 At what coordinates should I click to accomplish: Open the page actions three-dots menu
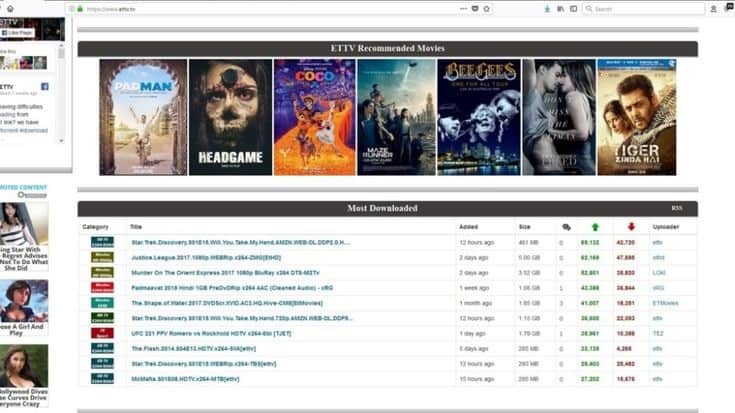click(463, 8)
